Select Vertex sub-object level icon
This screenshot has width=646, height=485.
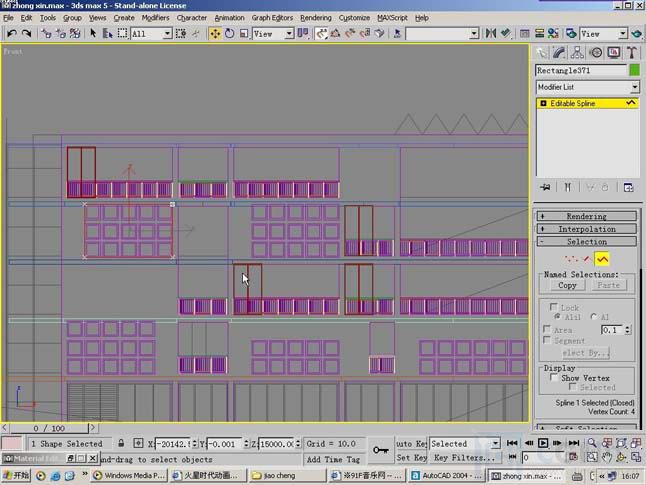(x=571, y=259)
